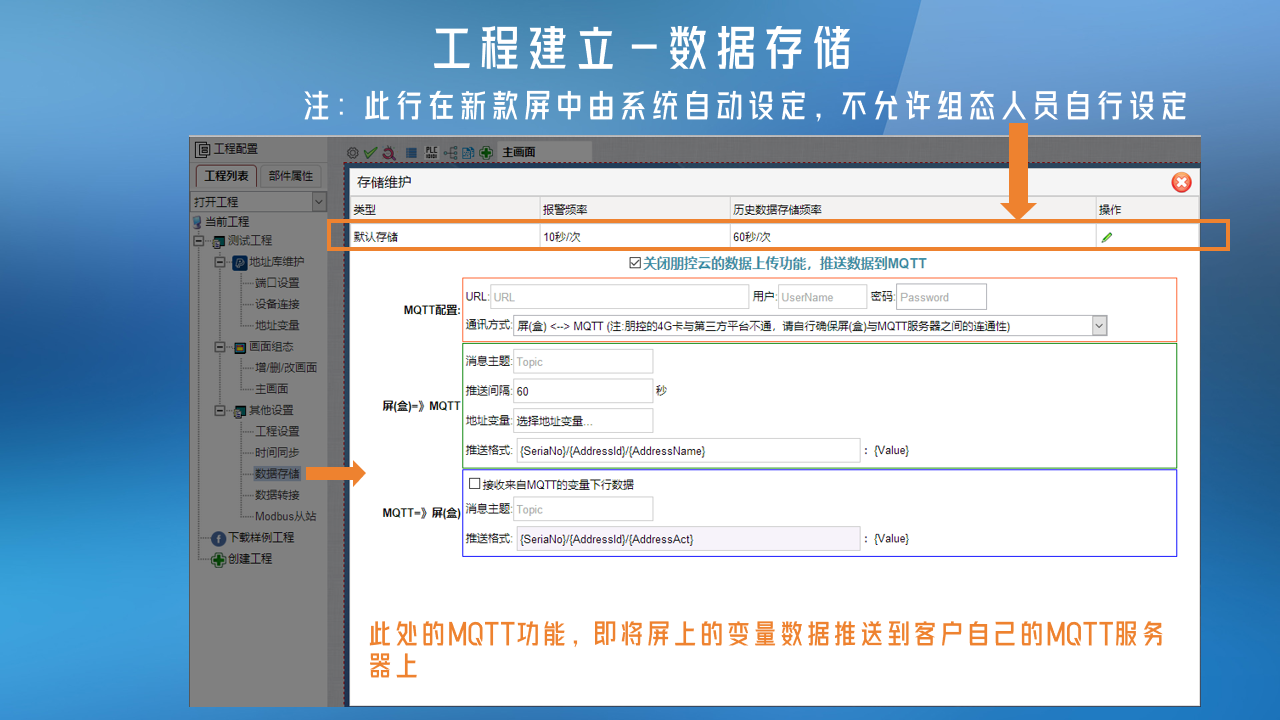The width and height of the screenshot is (1280, 720).
Task: Click 创建工程 in the project tree
Action: click(x=249, y=558)
